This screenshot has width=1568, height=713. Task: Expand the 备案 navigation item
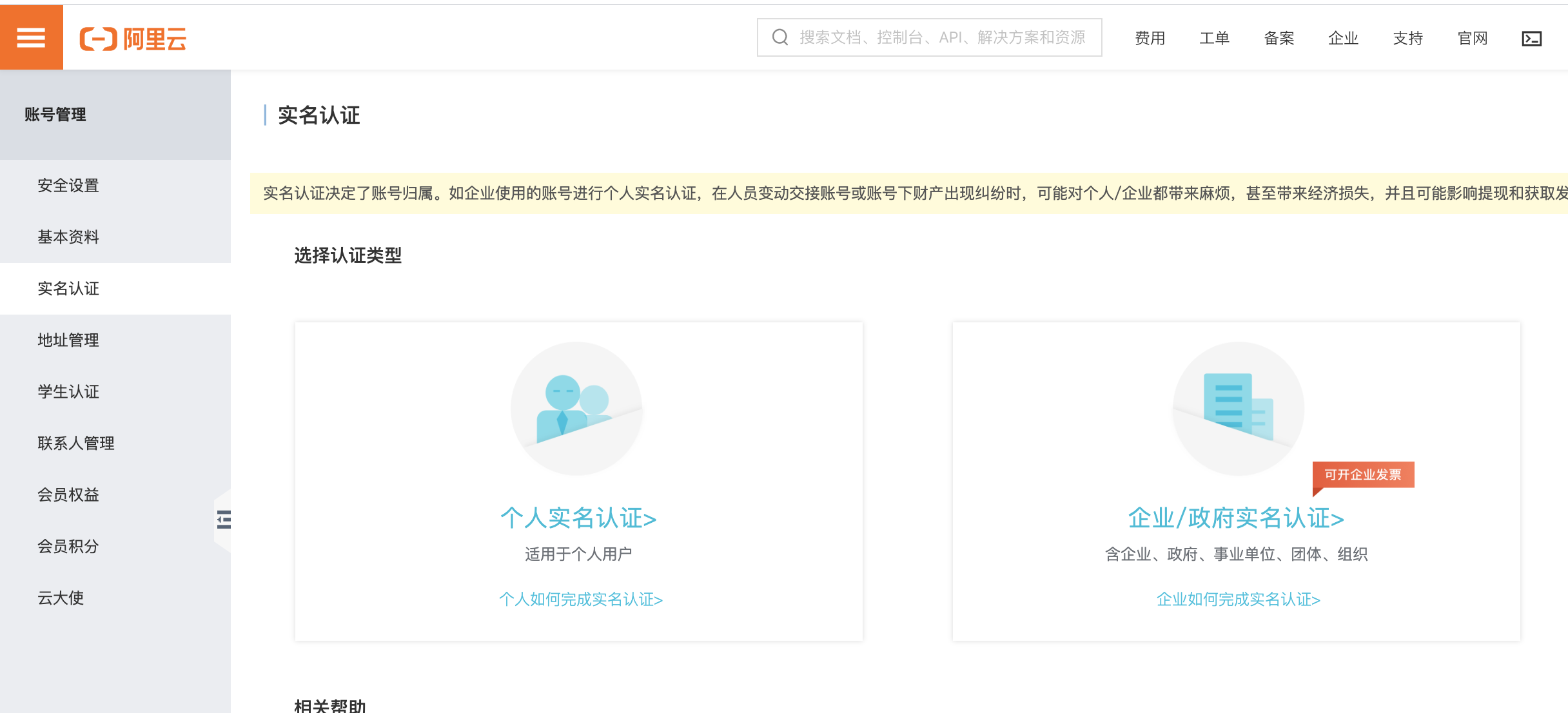pos(1279,39)
